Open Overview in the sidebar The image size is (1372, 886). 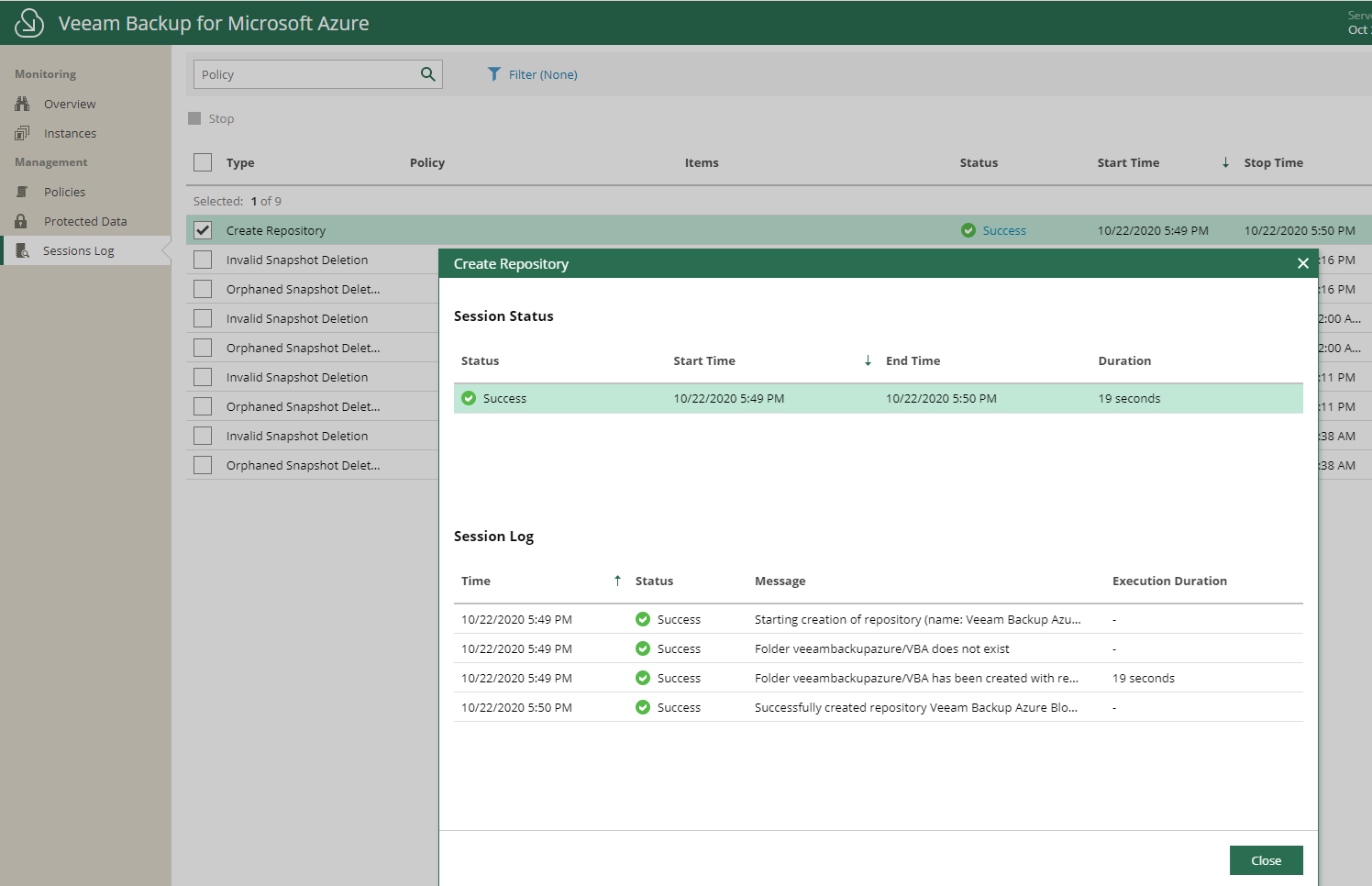click(70, 104)
